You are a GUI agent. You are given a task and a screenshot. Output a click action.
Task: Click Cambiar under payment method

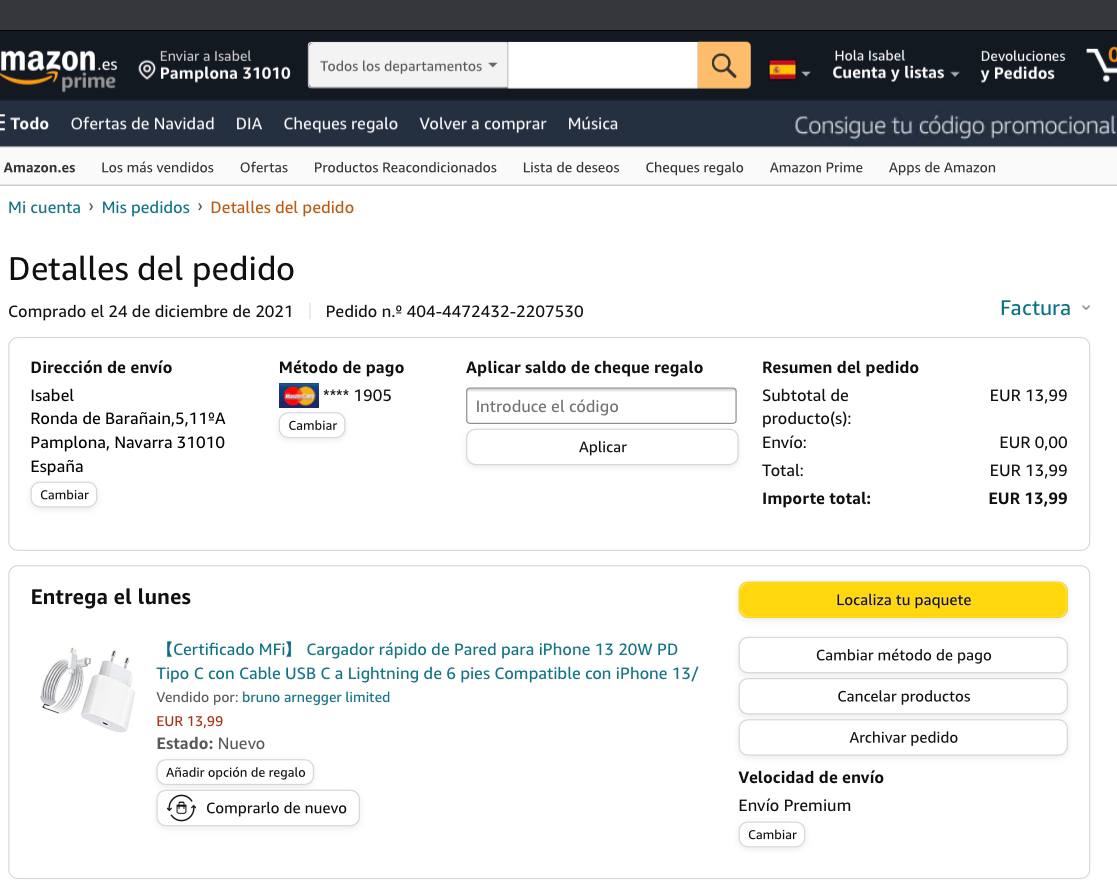coord(312,425)
